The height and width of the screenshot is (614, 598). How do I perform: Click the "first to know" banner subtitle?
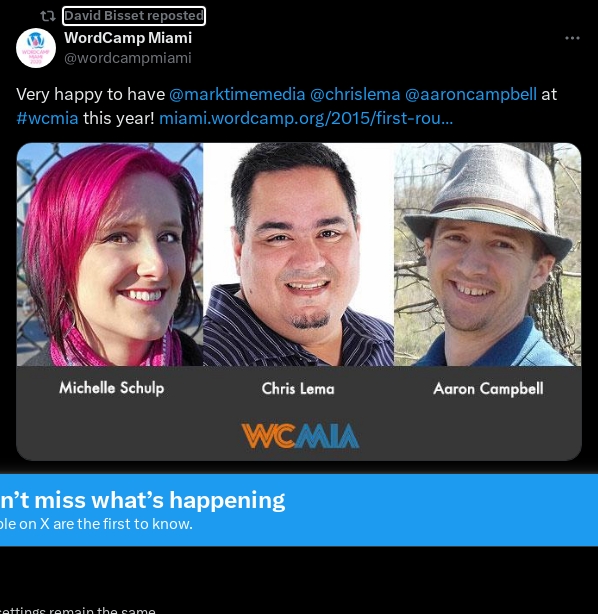tap(96, 524)
